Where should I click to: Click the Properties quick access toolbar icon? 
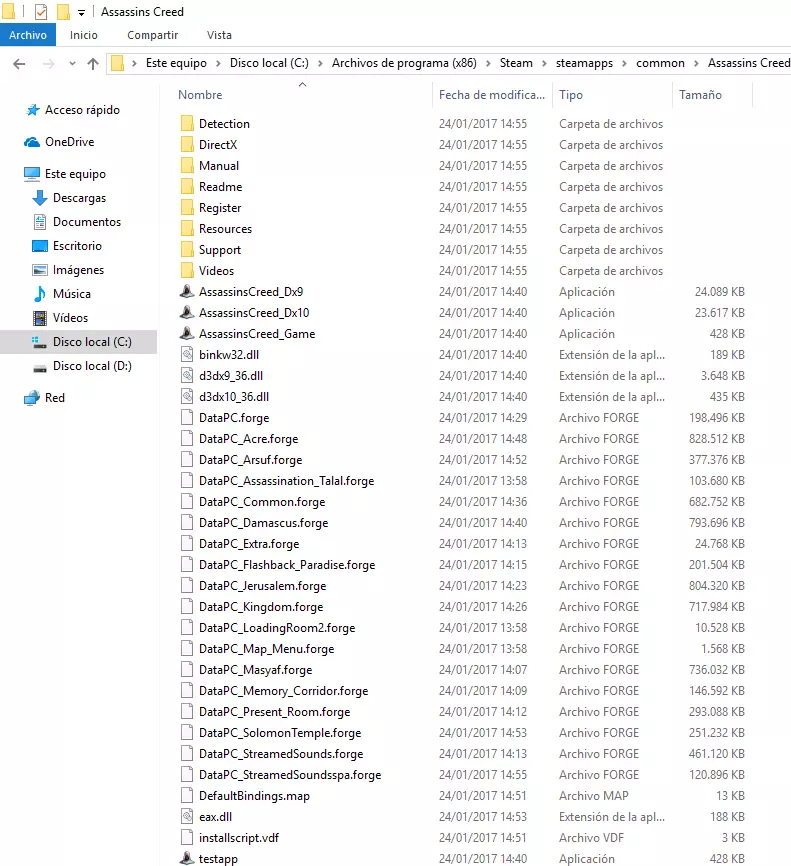point(41,12)
